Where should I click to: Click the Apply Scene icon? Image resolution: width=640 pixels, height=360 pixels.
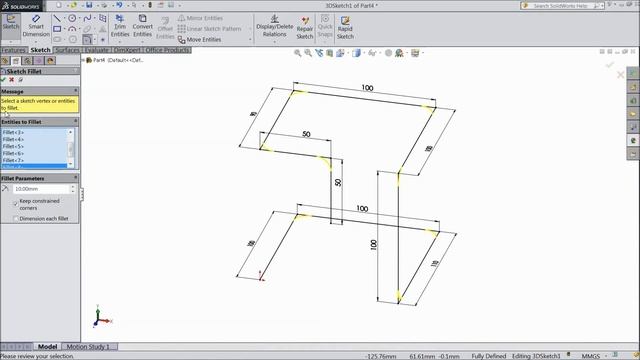[x=399, y=53]
